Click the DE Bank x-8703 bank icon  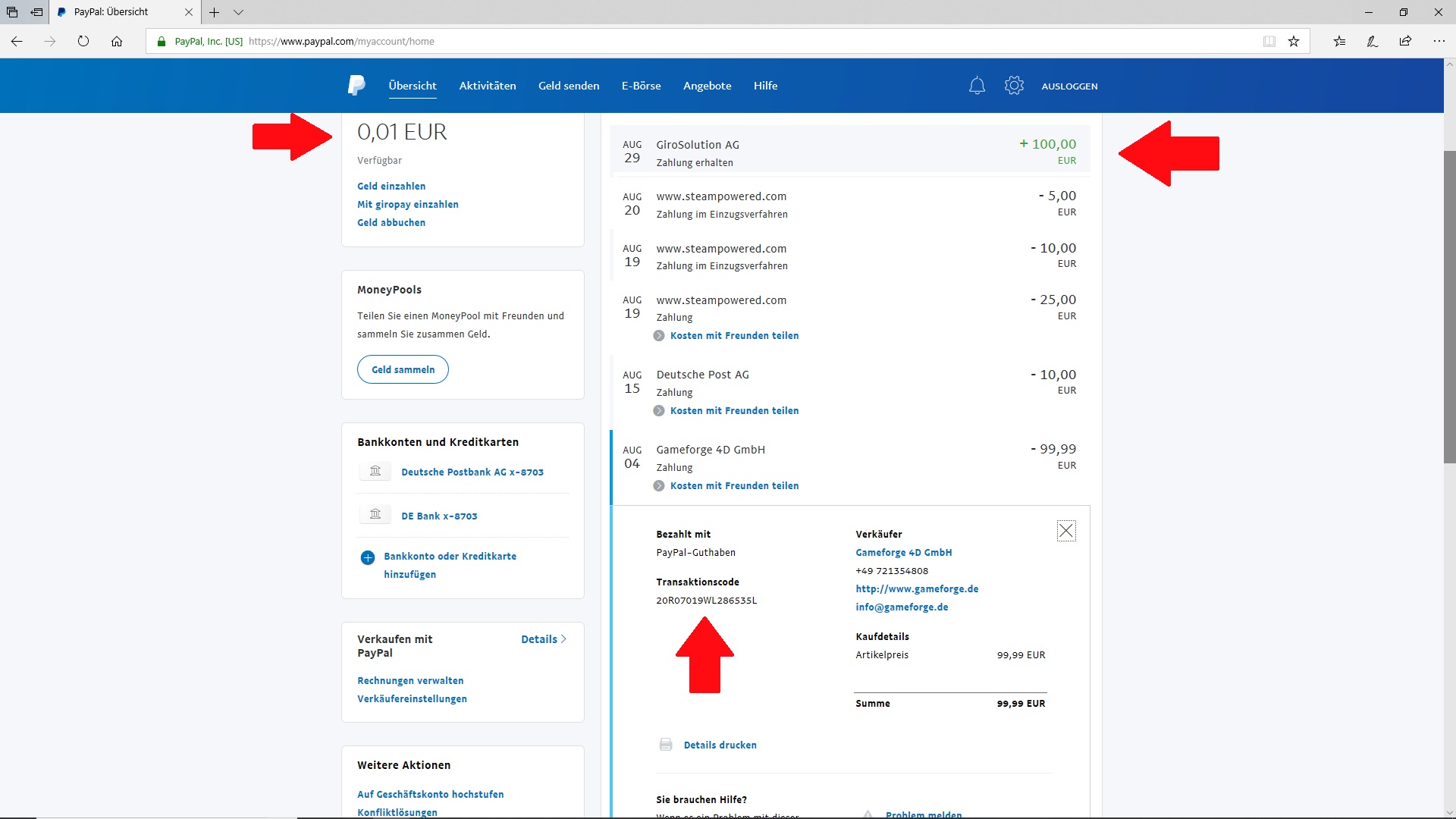point(375,515)
